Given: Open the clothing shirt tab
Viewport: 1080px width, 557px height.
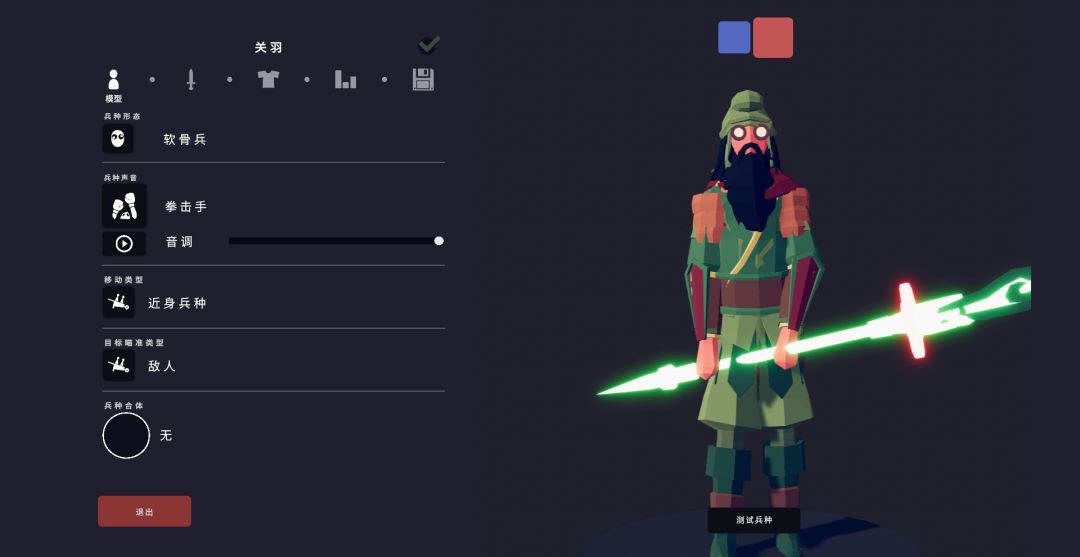Looking at the screenshot, I should 268,78.
